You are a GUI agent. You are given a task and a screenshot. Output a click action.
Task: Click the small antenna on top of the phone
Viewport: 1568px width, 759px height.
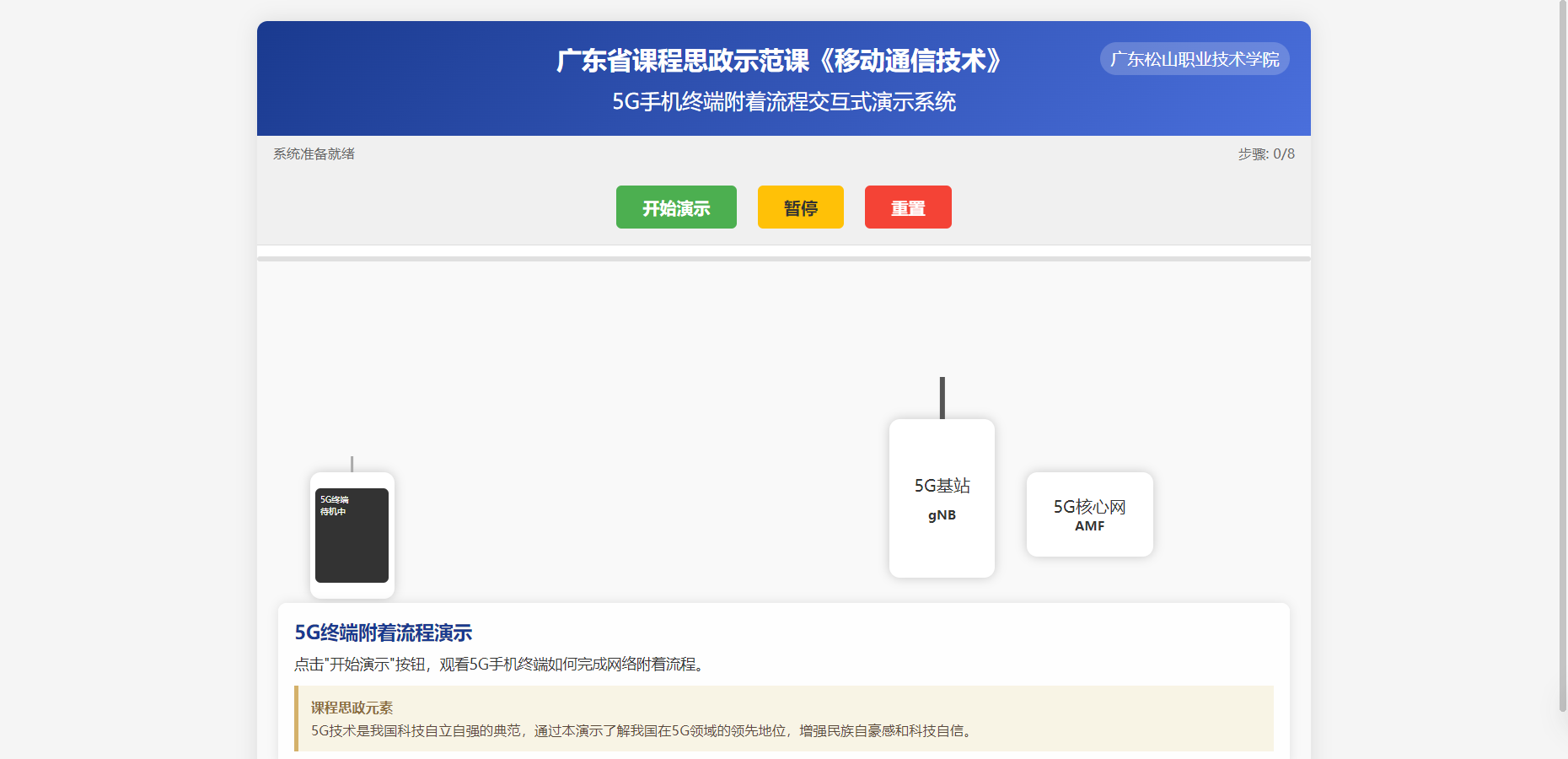(352, 464)
